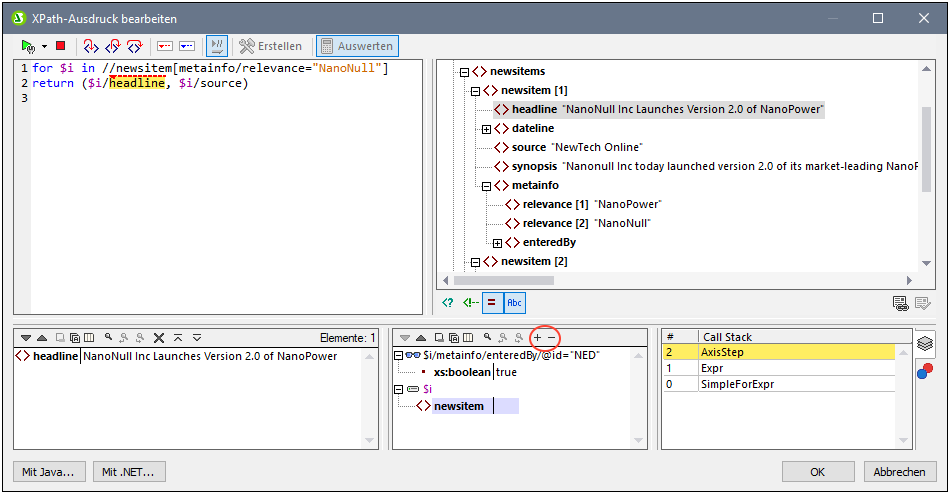Image resolution: width=950 pixels, height=494 pixels.
Task: Click the XML tree vertical scrollbar
Action: coord(926,150)
